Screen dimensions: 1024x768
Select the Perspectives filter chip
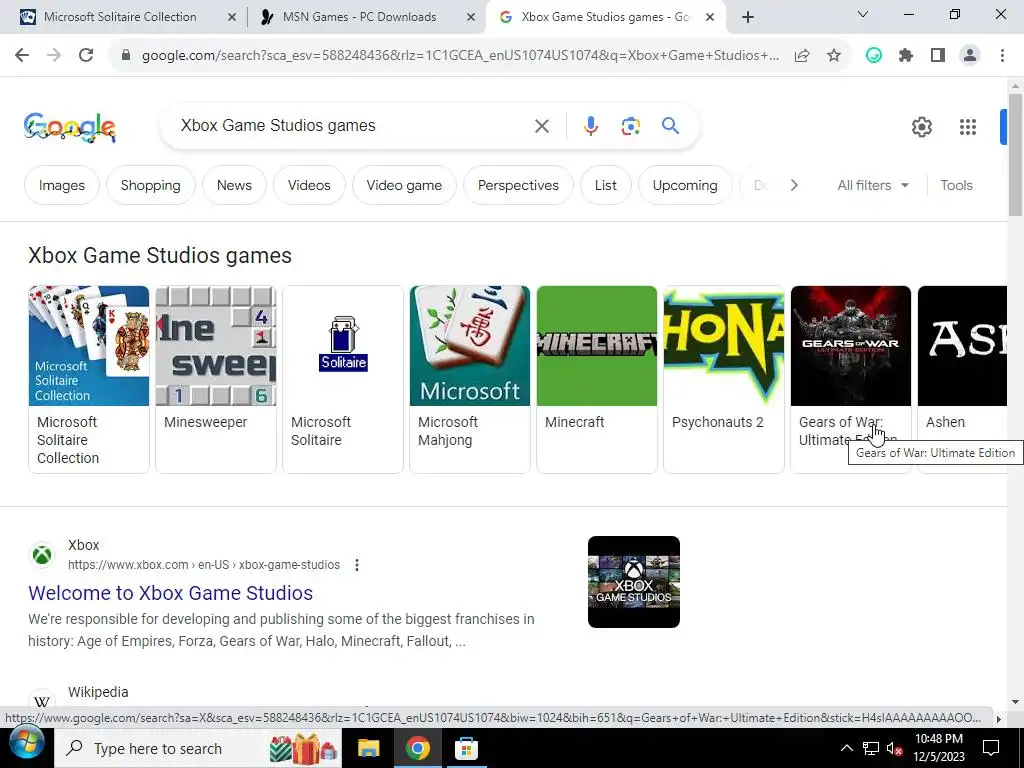pos(519,185)
